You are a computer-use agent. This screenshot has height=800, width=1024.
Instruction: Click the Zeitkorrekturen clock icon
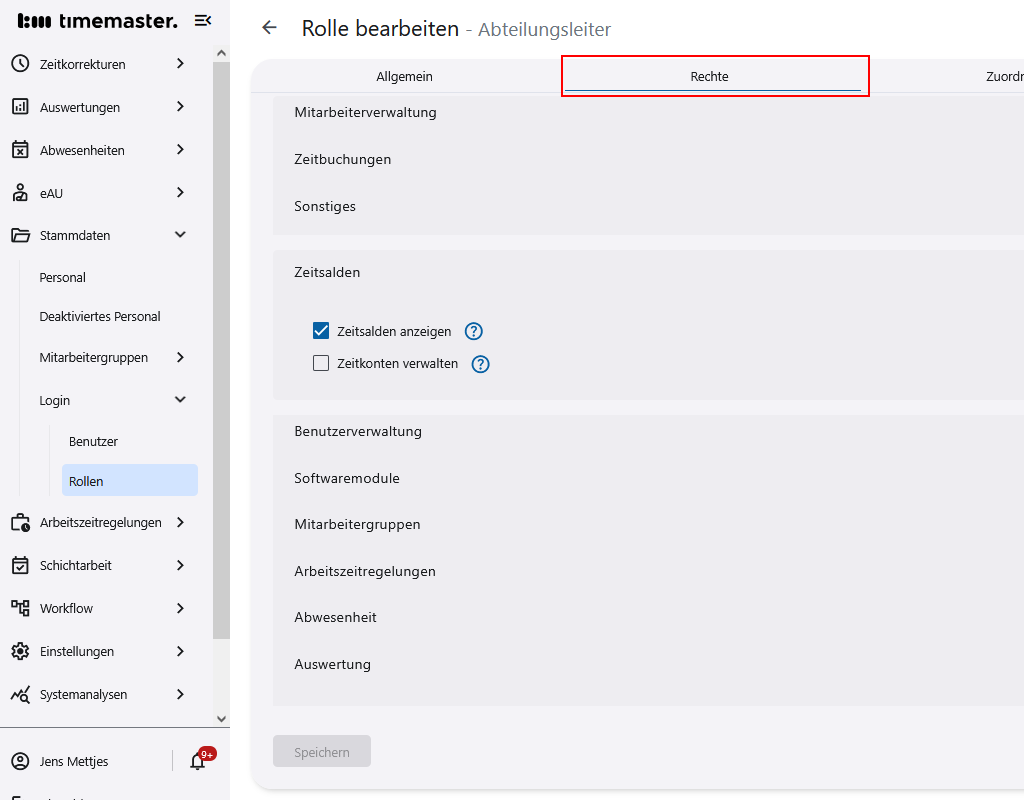[20, 64]
